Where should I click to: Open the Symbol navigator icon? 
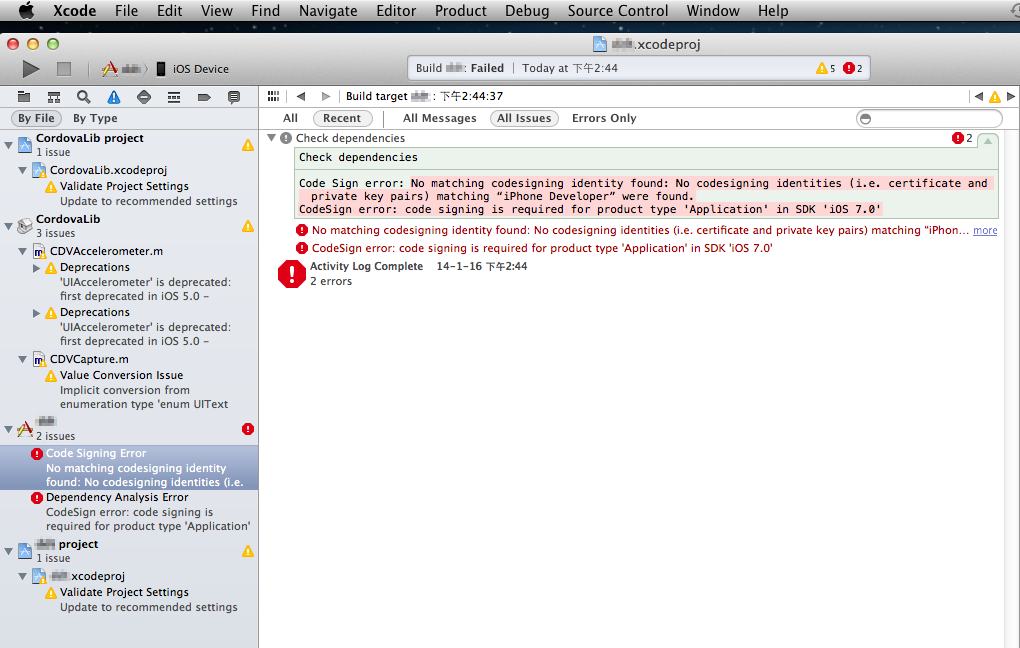coord(54,97)
